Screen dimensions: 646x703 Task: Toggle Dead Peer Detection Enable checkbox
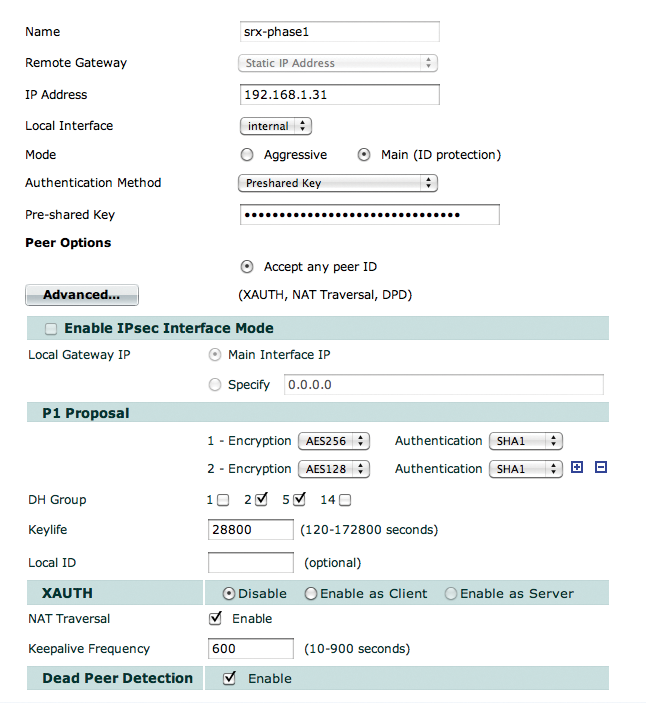pyautogui.click(x=230, y=678)
